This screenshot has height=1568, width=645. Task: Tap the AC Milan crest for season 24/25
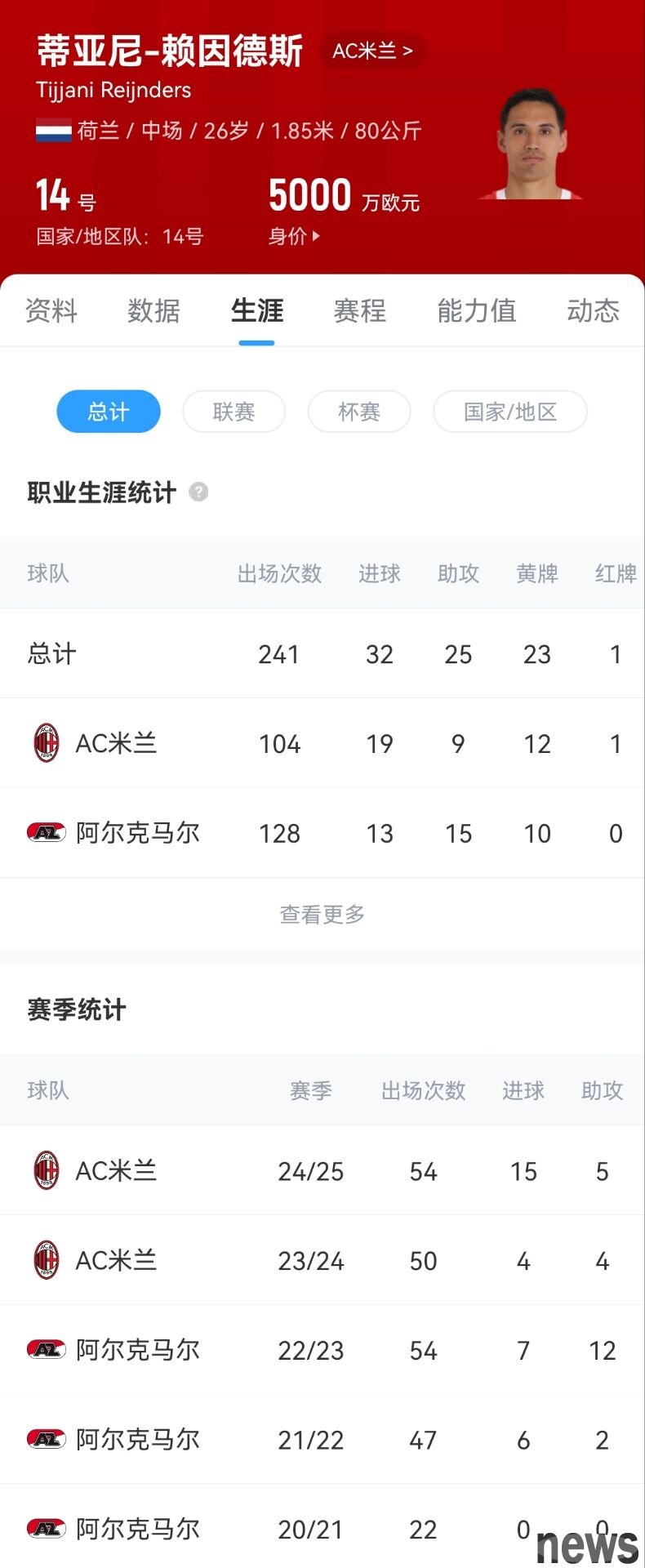pyautogui.click(x=47, y=1171)
